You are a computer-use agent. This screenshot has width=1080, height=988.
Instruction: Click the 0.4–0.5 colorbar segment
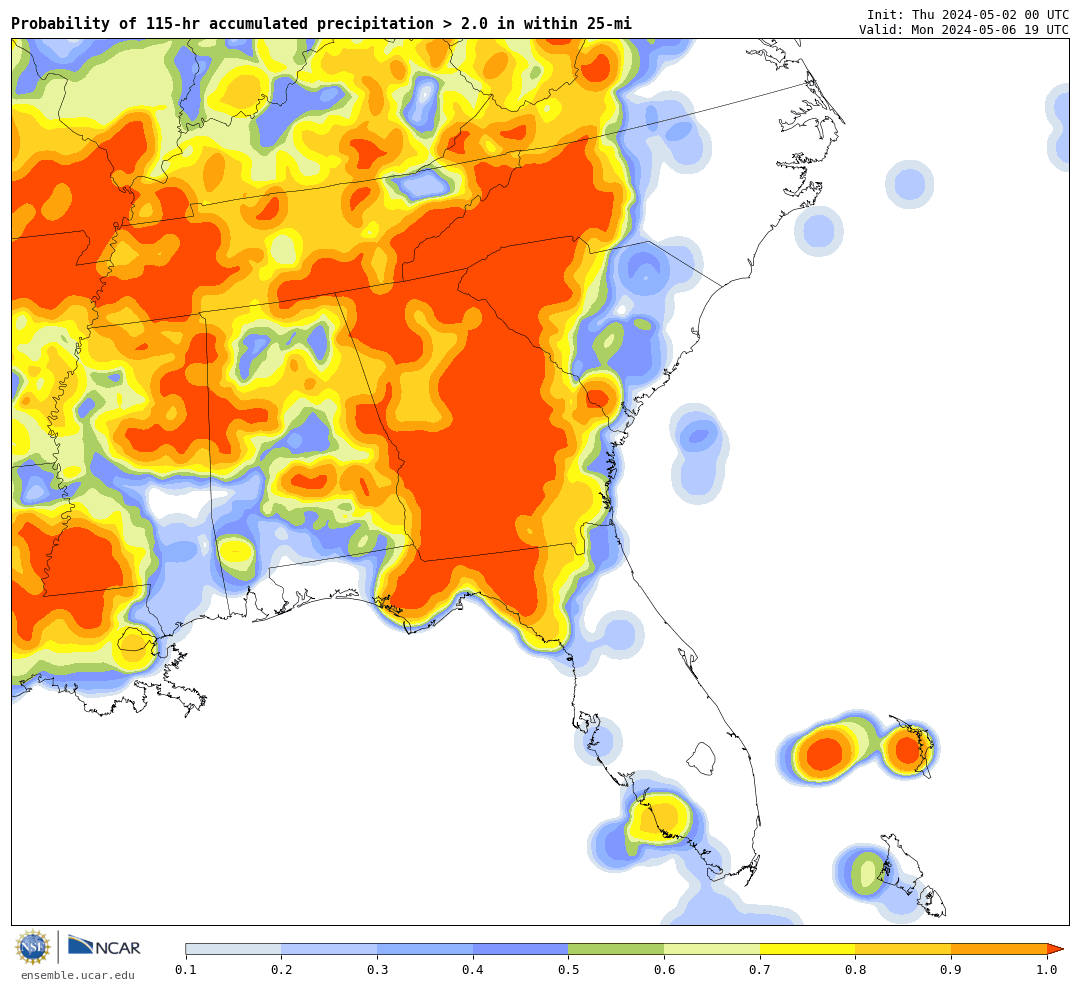[x=521, y=949]
